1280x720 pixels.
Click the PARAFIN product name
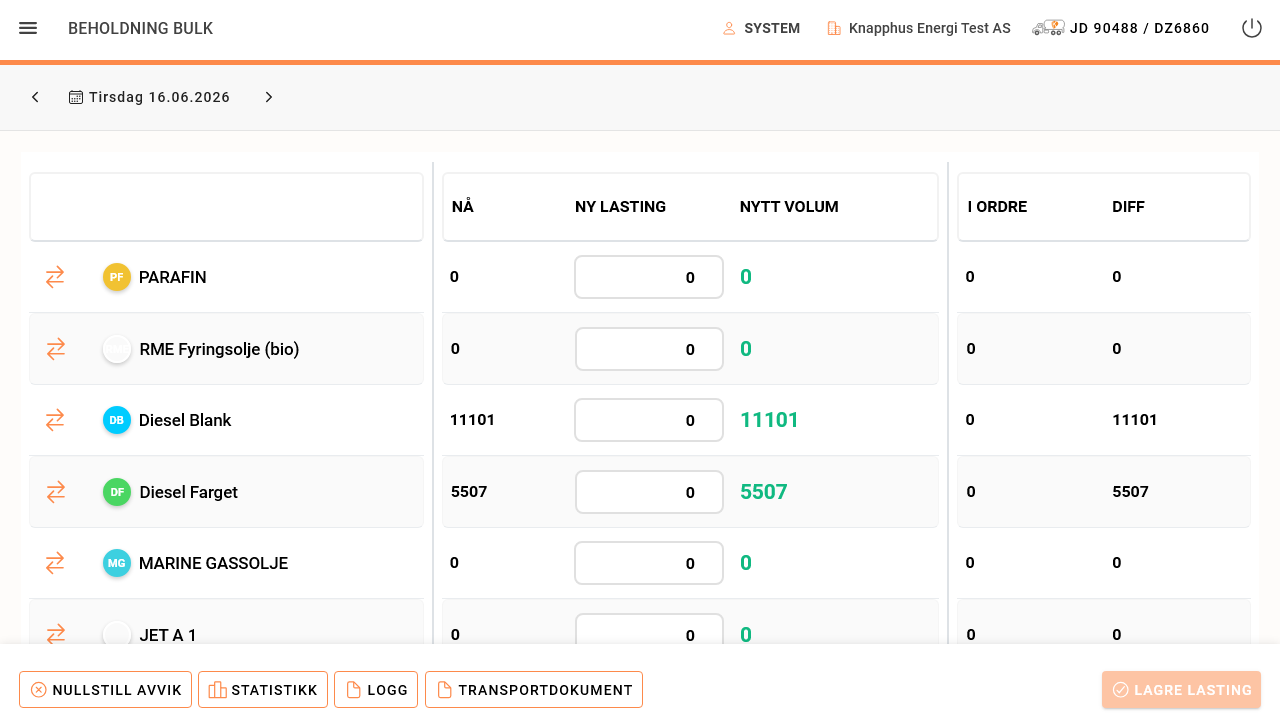pyautogui.click(x=173, y=277)
